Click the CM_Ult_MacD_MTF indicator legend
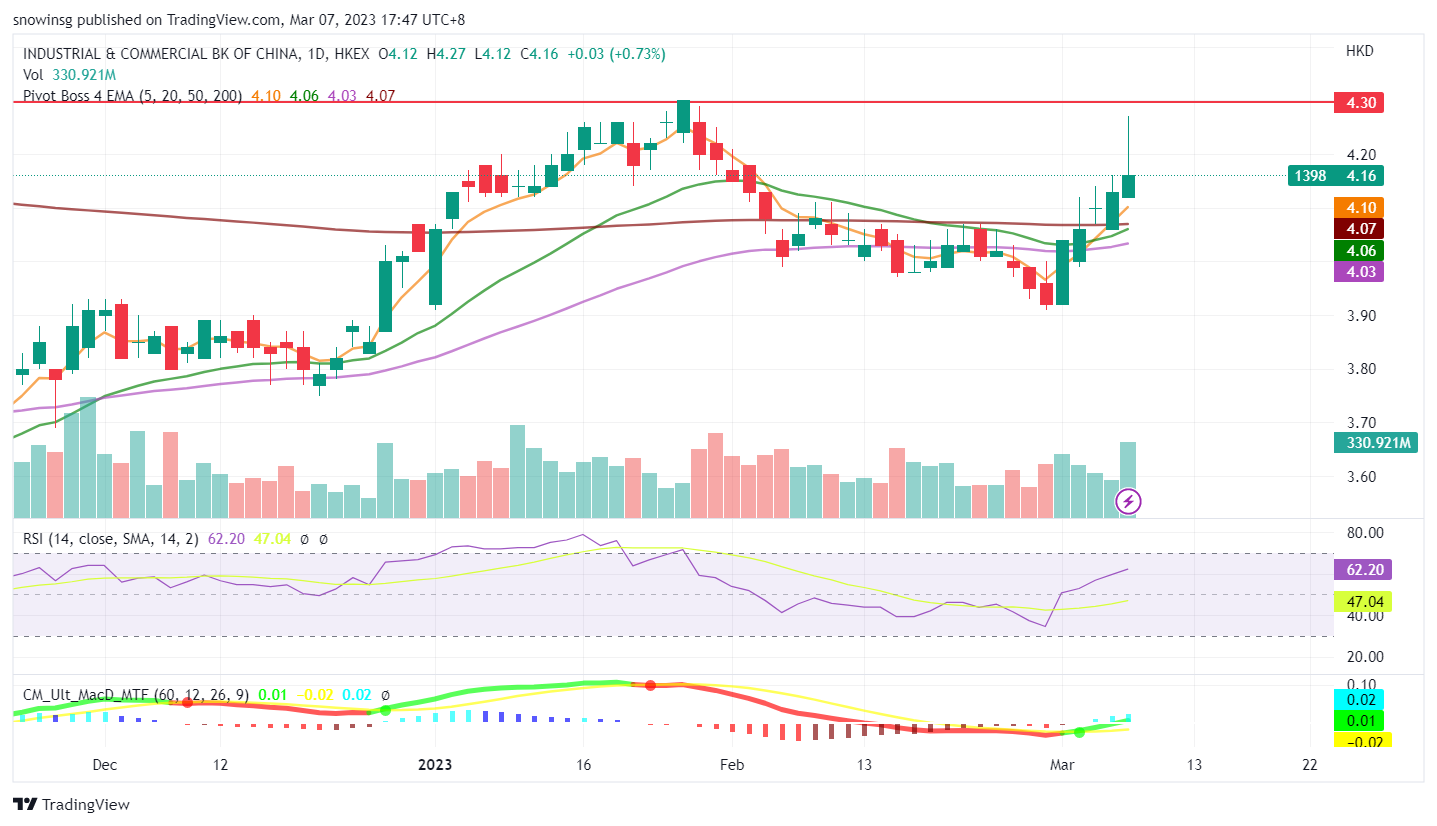 coord(137,694)
